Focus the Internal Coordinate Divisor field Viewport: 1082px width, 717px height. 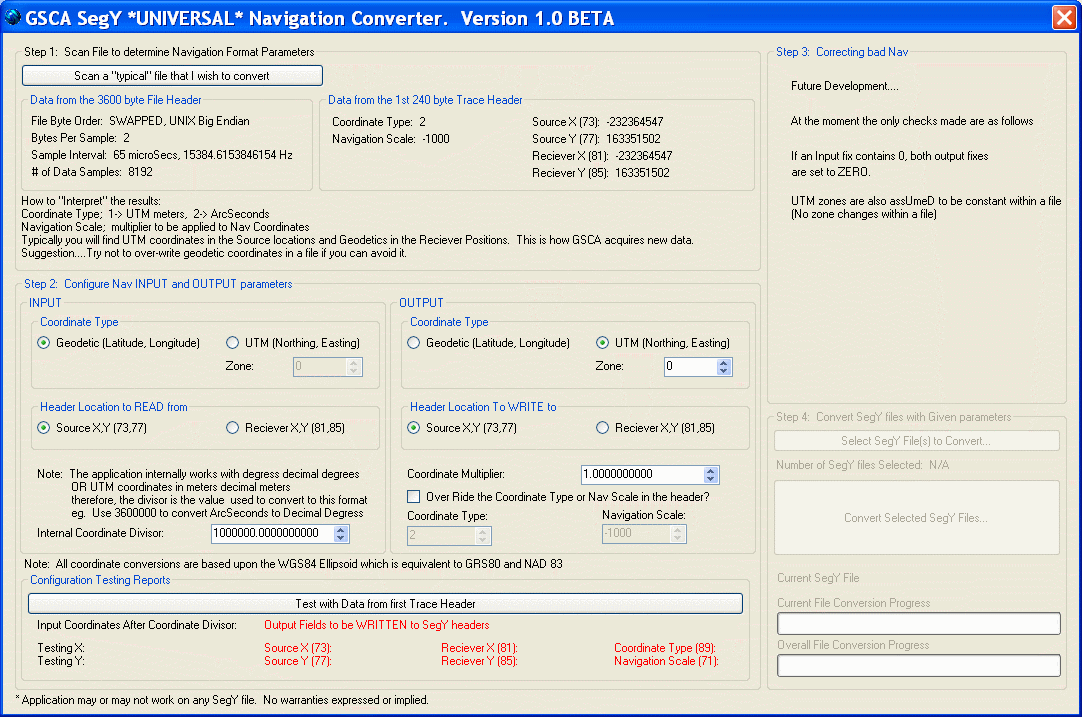click(x=273, y=533)
